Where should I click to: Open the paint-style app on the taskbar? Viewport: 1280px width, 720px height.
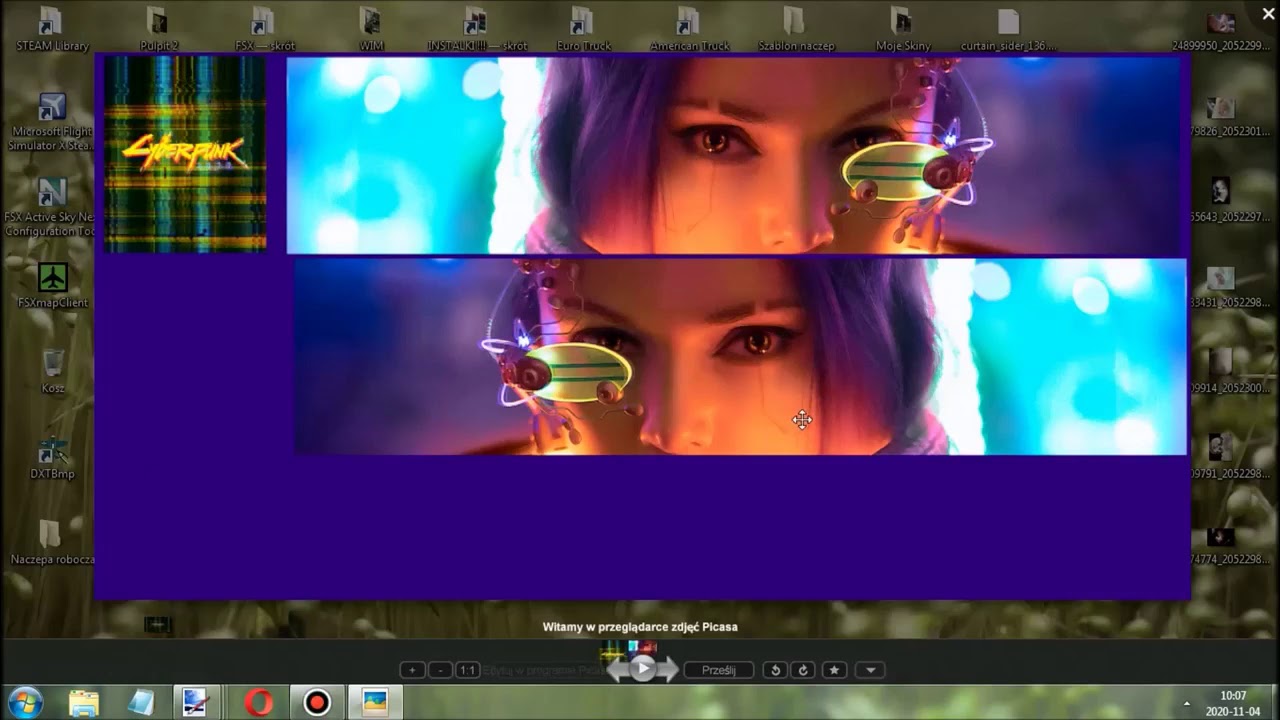(196, 702)
